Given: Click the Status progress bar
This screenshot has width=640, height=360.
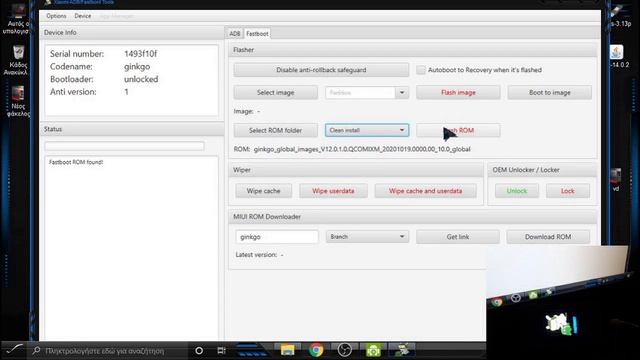Looking at the screenshot, I should coord(124,146).
